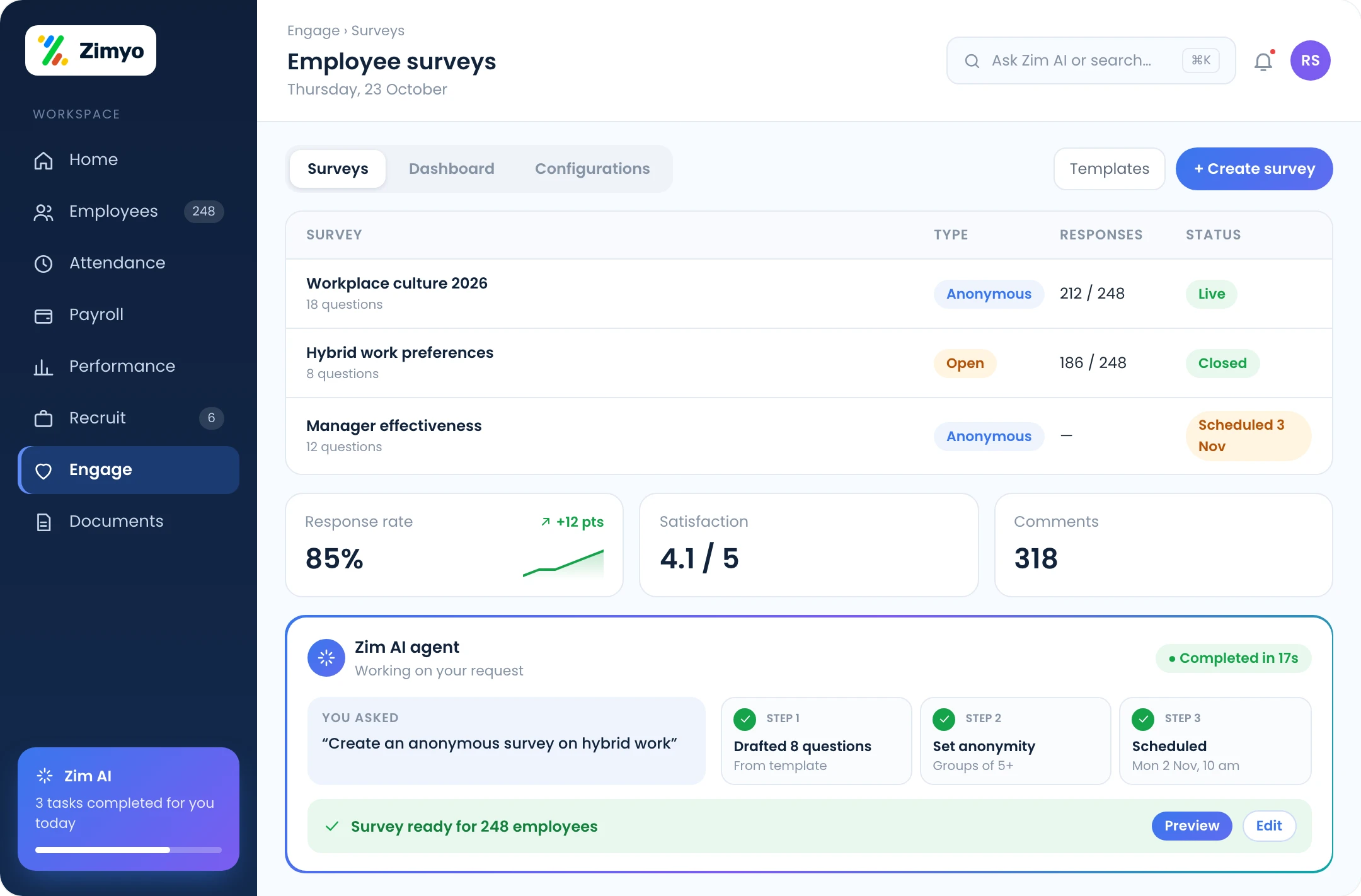
Task: Click the Performance bar chart icon
Action: (43, 367)
